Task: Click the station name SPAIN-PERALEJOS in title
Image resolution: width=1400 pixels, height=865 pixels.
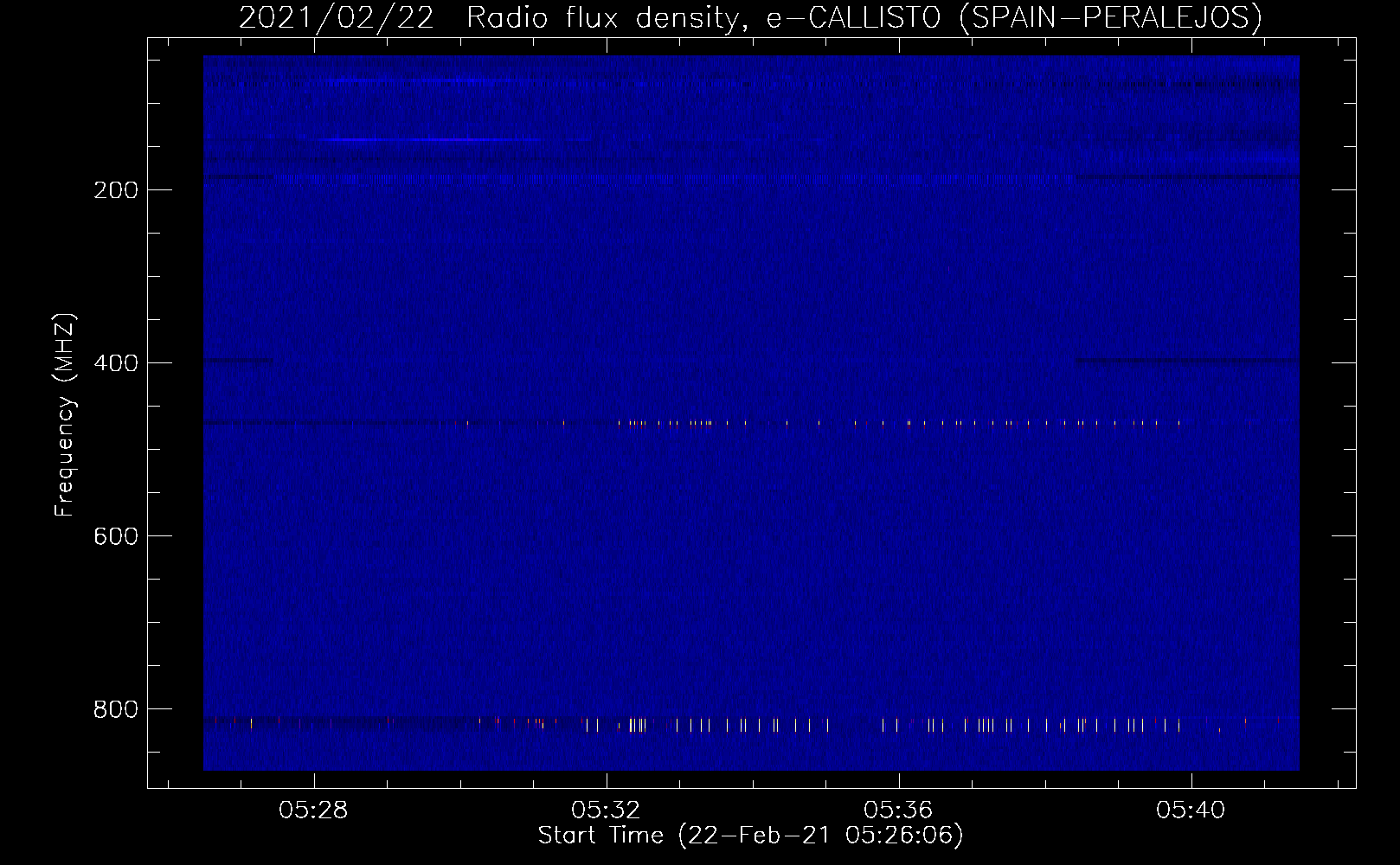Action: tap(1111, 17)
